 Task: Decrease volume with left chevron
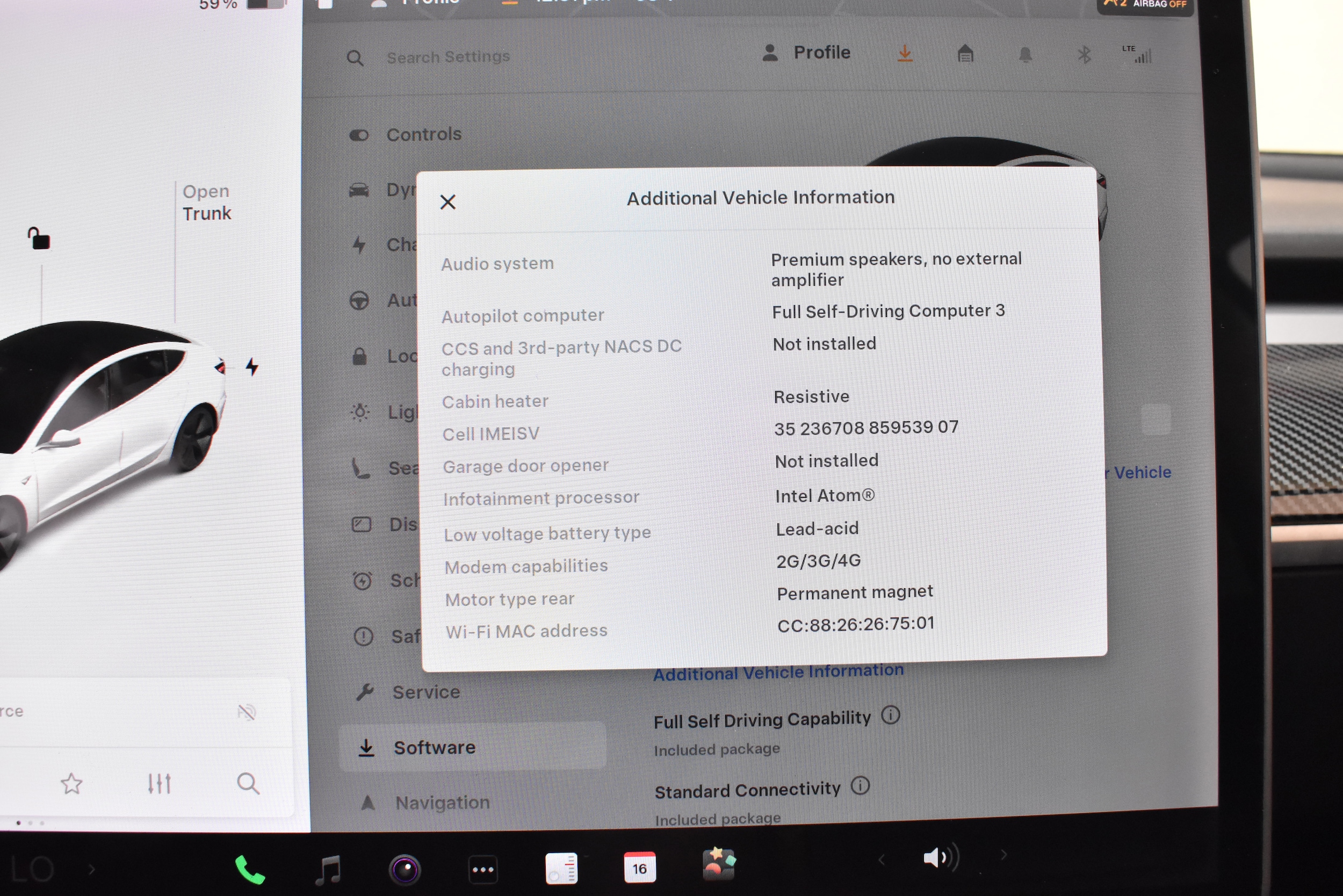pos(881,859)
